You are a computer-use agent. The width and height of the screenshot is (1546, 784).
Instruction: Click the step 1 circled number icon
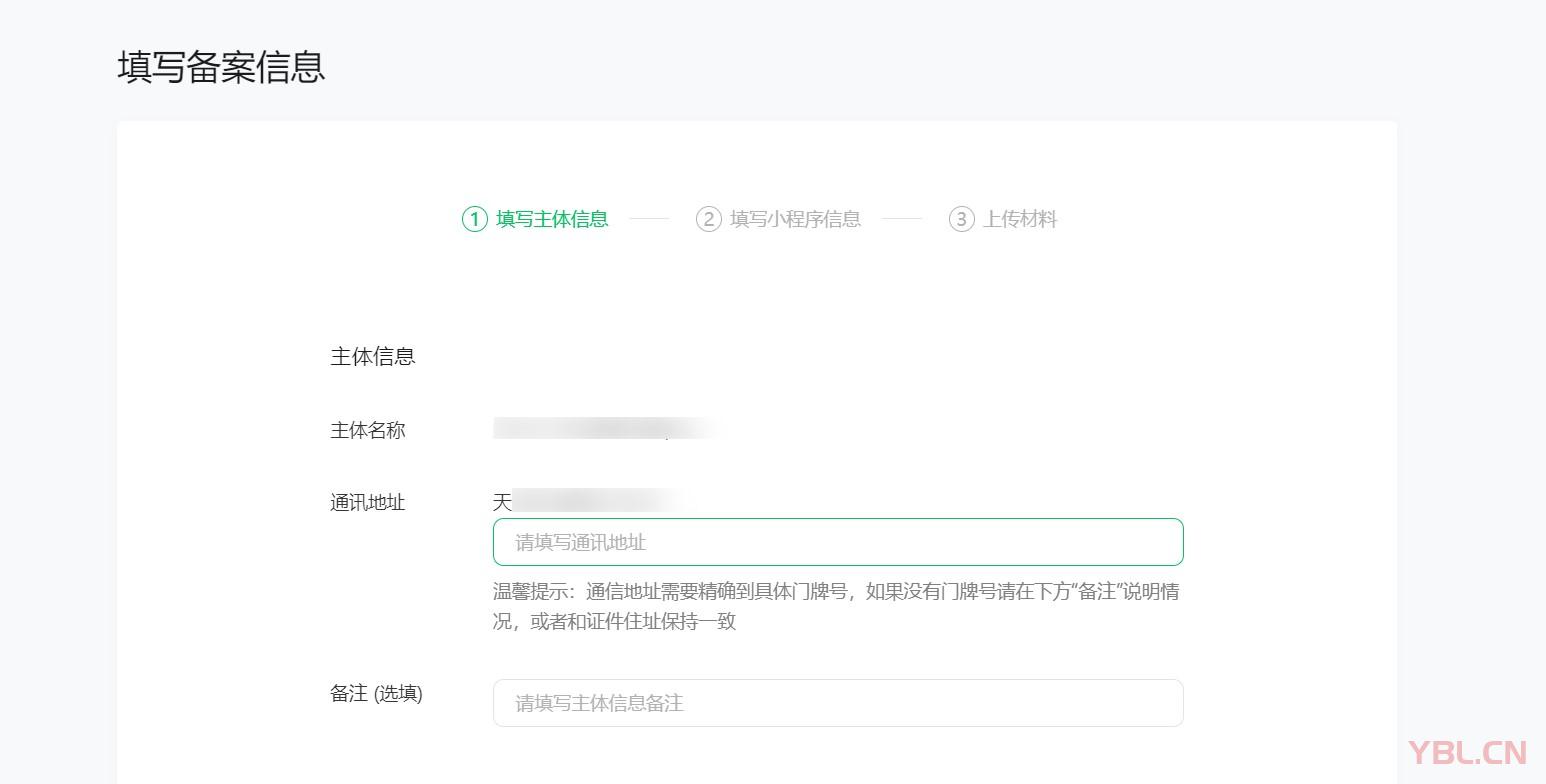tap(474, 219)
